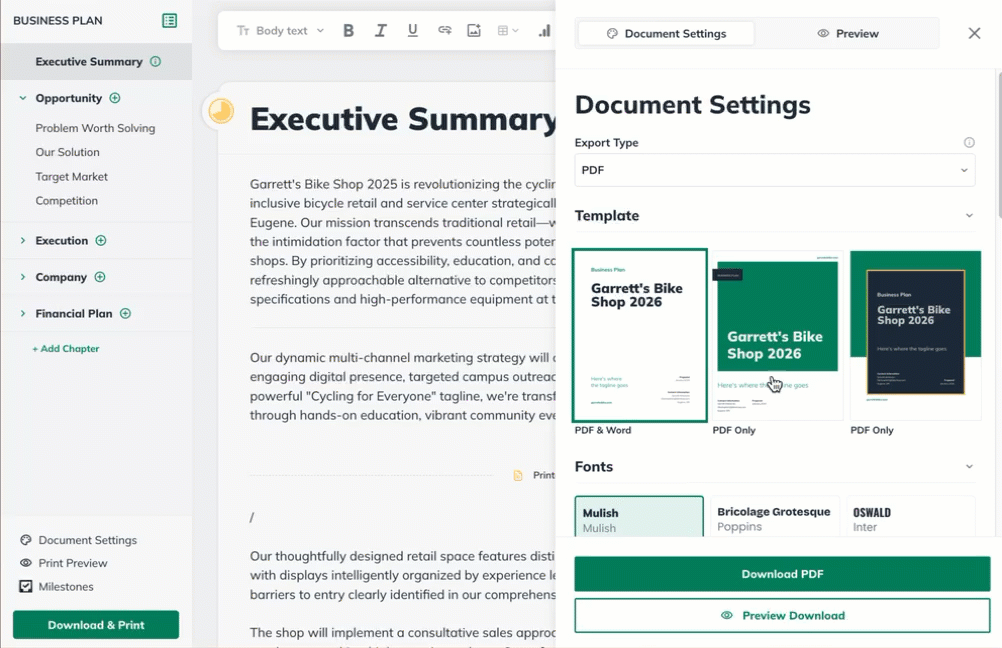
Task: Open the Export Type PDF dropdown
Action: click(774, 170)
